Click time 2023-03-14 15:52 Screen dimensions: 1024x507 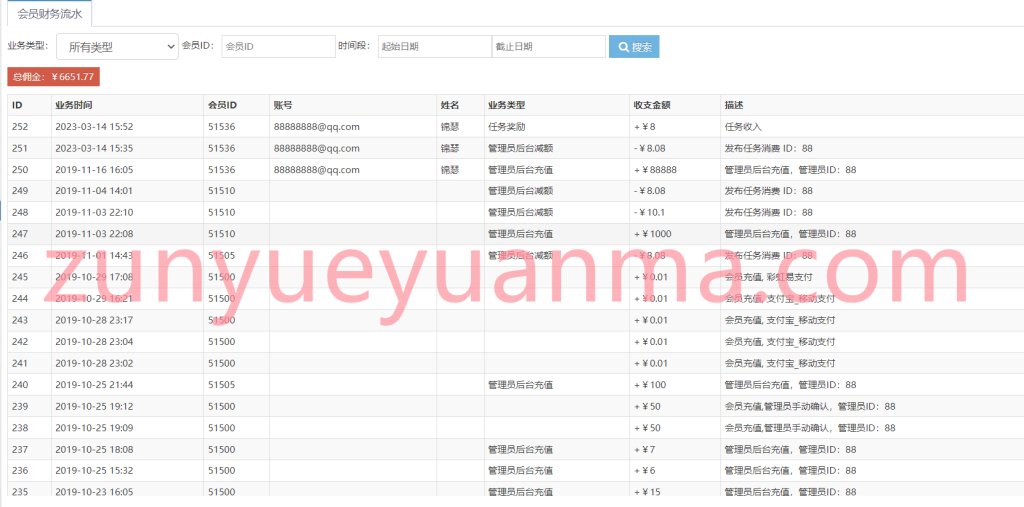[94, 127]
